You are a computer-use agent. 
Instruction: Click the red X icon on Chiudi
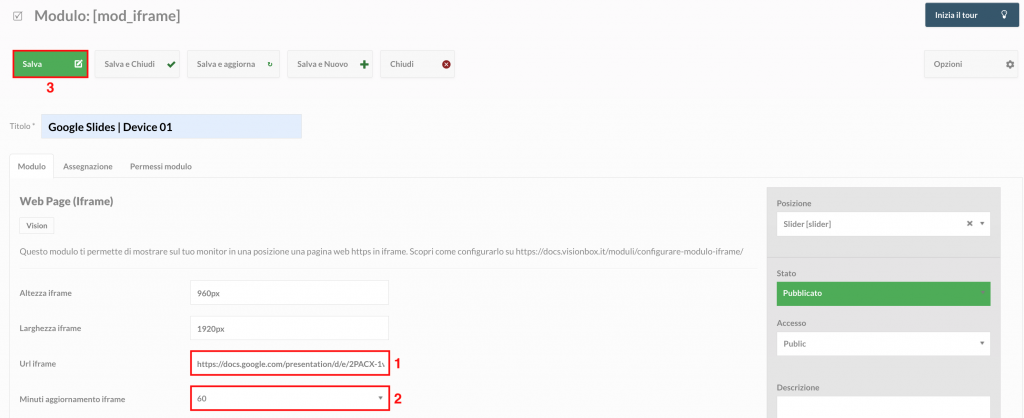446,64
